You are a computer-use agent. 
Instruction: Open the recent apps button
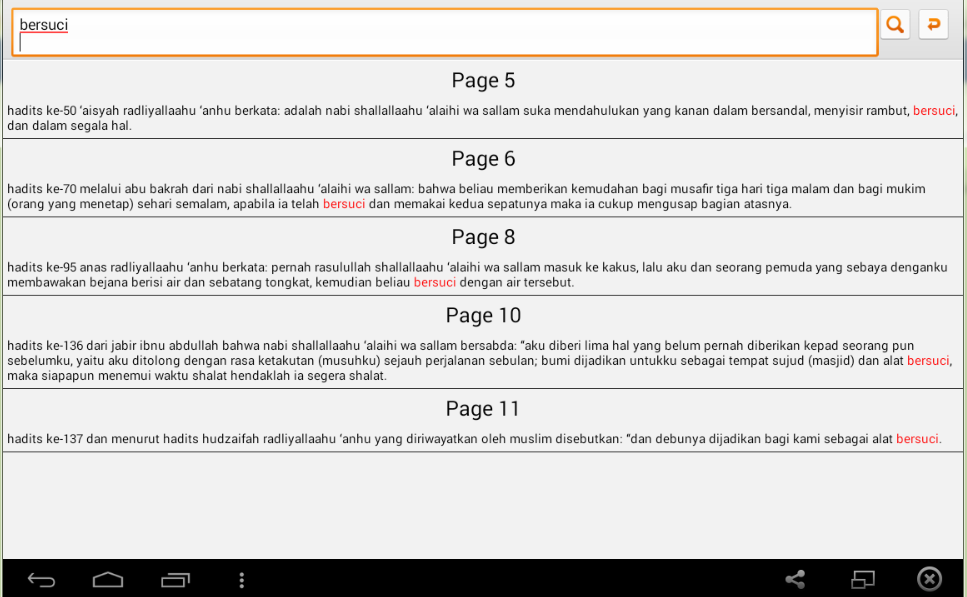pos(175,580)
